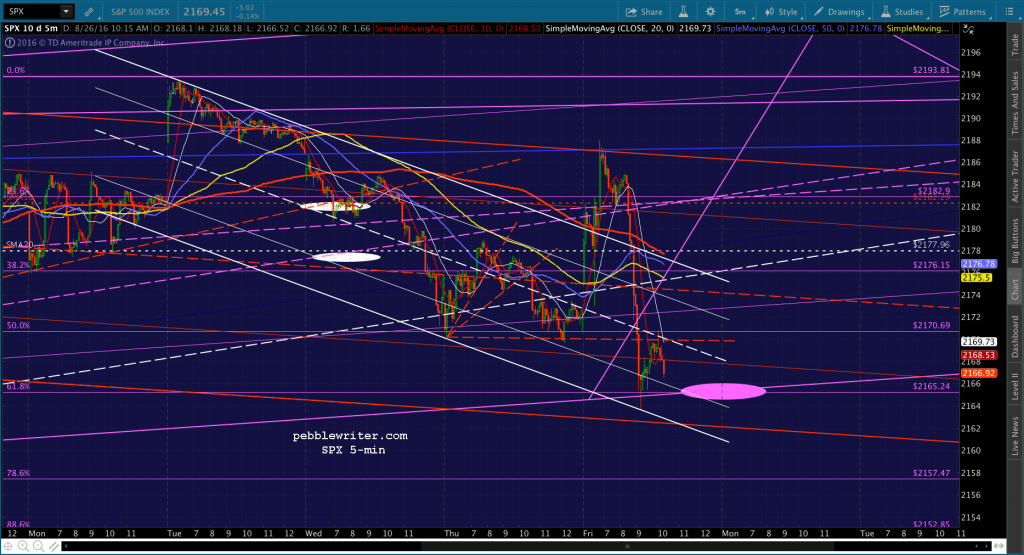Click the blue SimpleMovingAvg (CLOSE, 50, 0) label
1024x555 pixels.
point(780,29)
